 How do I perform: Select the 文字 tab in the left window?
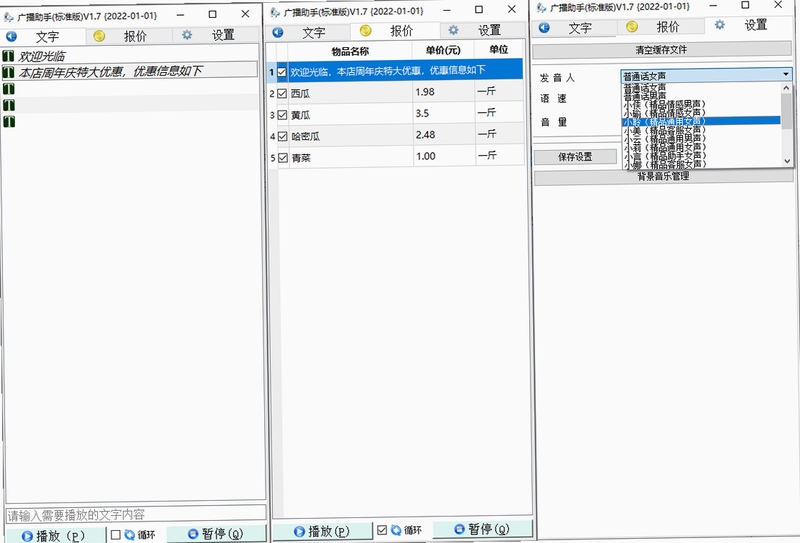click(43, 37)
